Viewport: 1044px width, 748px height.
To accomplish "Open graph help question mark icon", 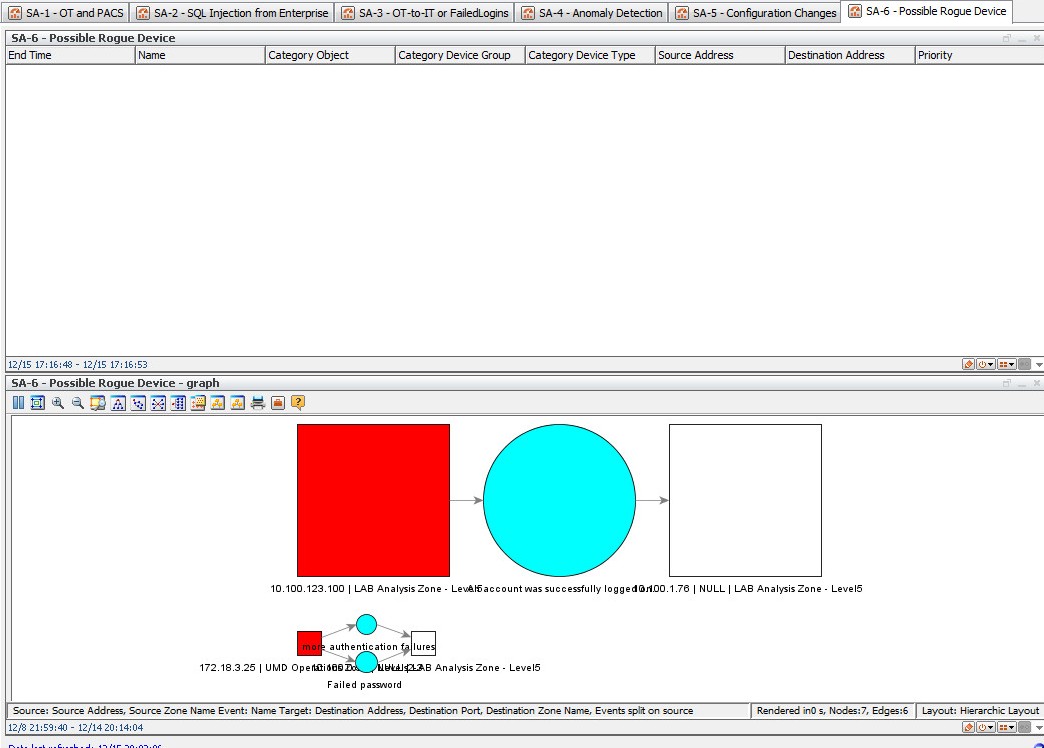I will pyautogui.click(x=298, y=403).
